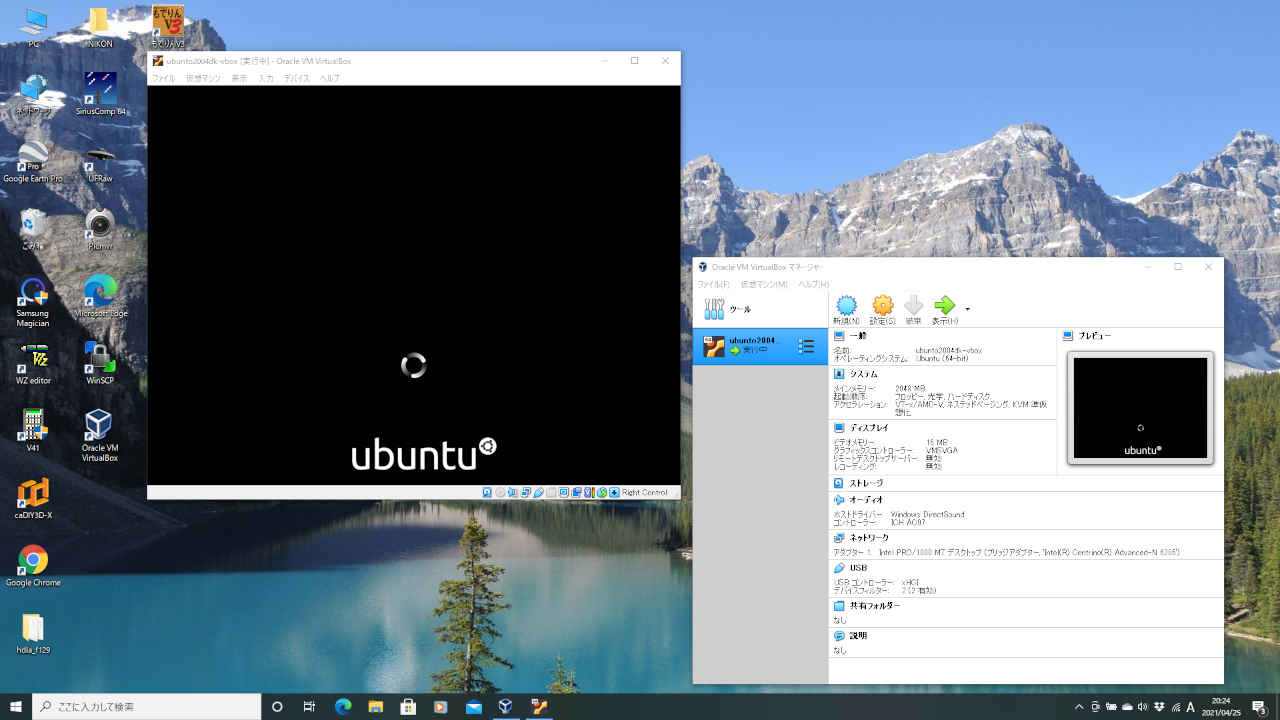
Task: Open the デバイス menu in VM window
Action: coord(297,78)
